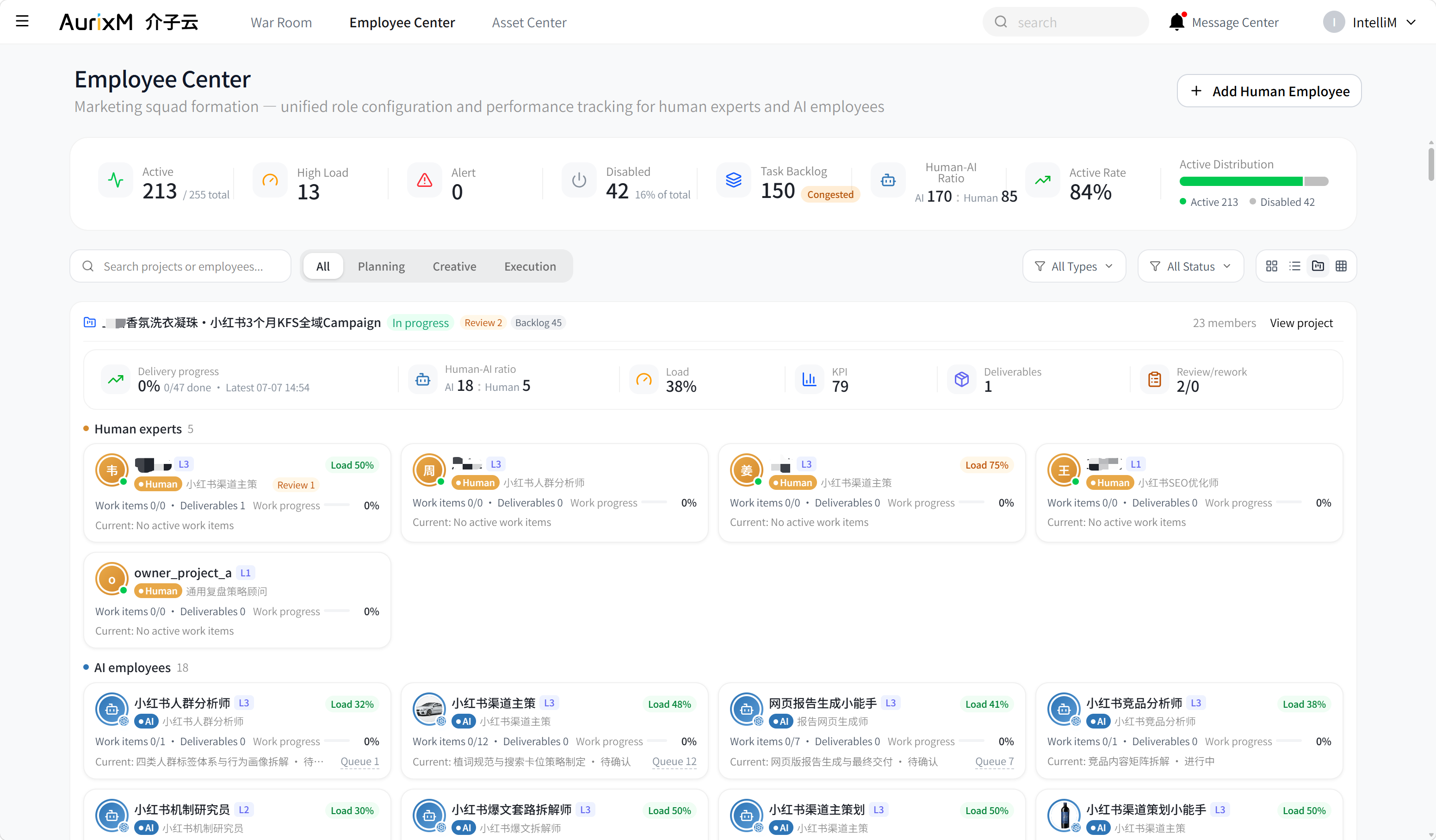Switch to card grid view icon
This screenshot has width=1436, height=840.
[1271, 266]
